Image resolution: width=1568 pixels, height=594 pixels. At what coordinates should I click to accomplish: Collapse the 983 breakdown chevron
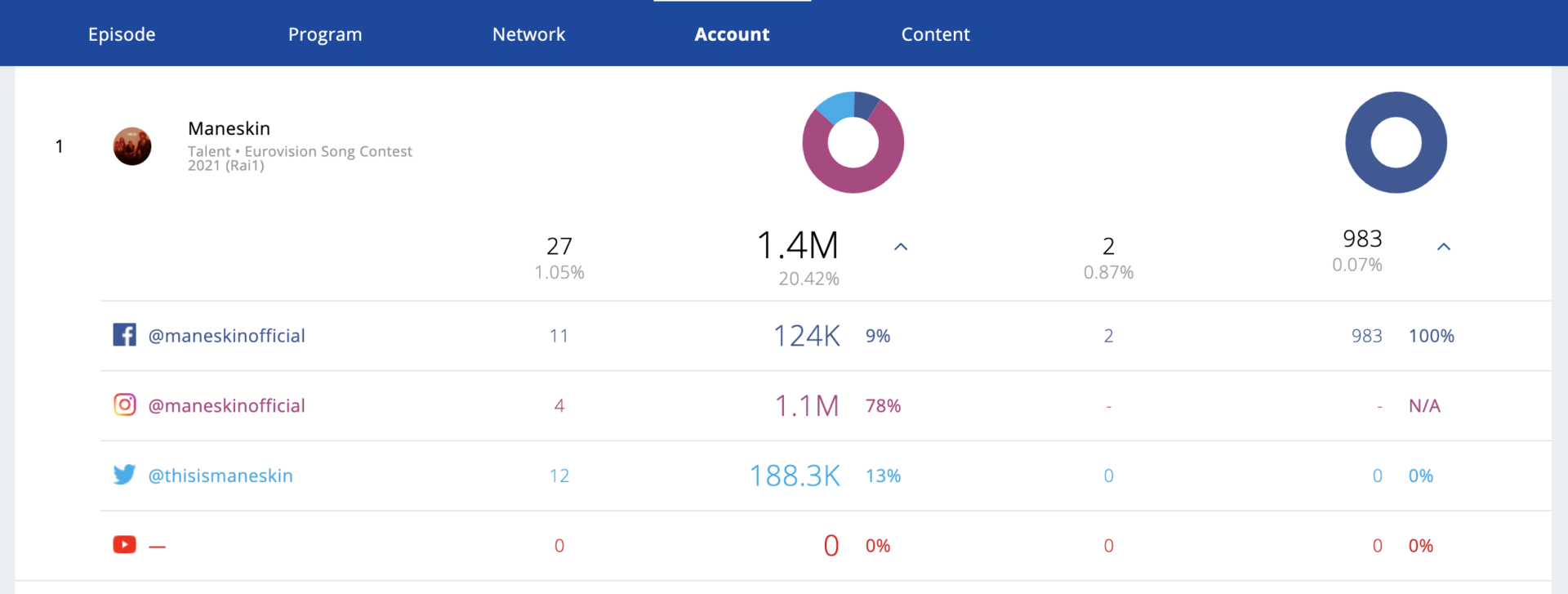coord(1444,247)
